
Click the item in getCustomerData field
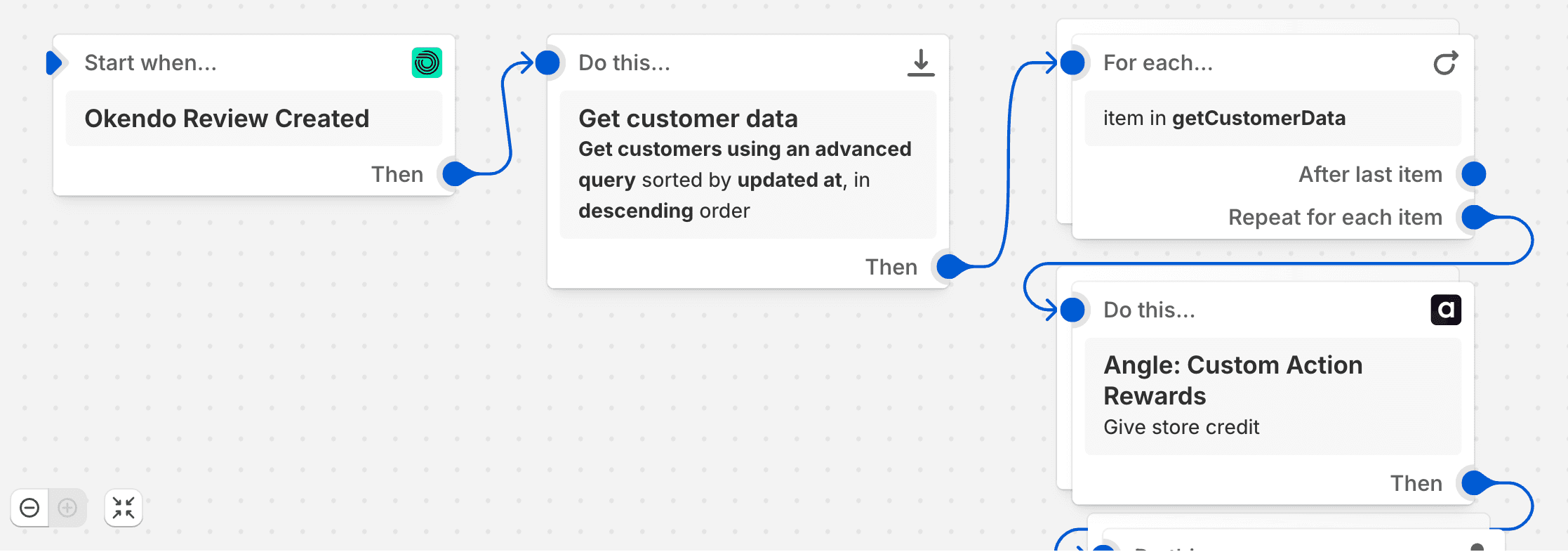click(1273, 118)
